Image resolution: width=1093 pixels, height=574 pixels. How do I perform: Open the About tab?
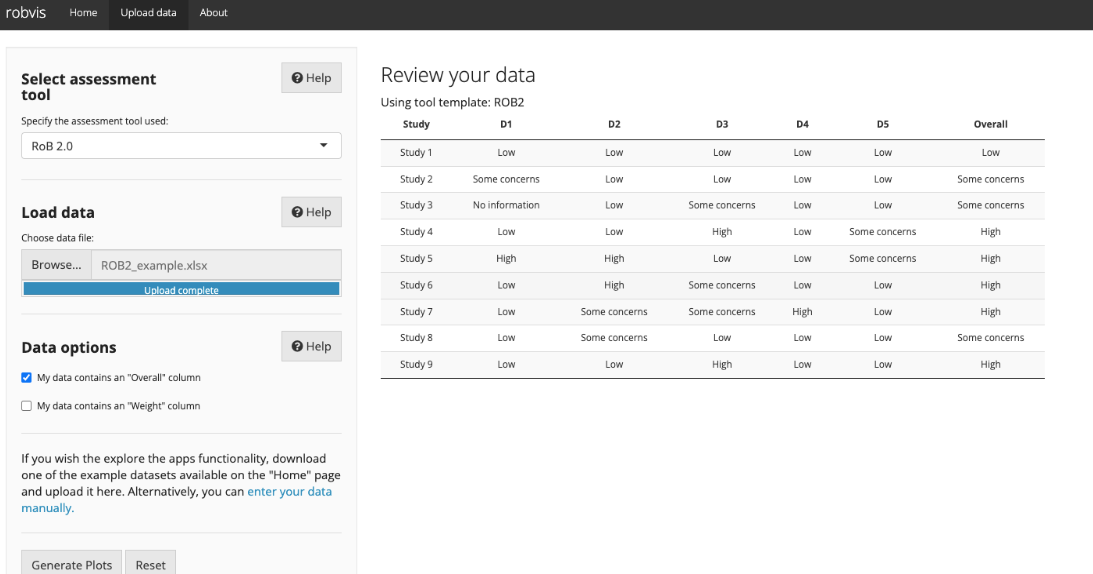pyautogui.click(x=213, y=13)
